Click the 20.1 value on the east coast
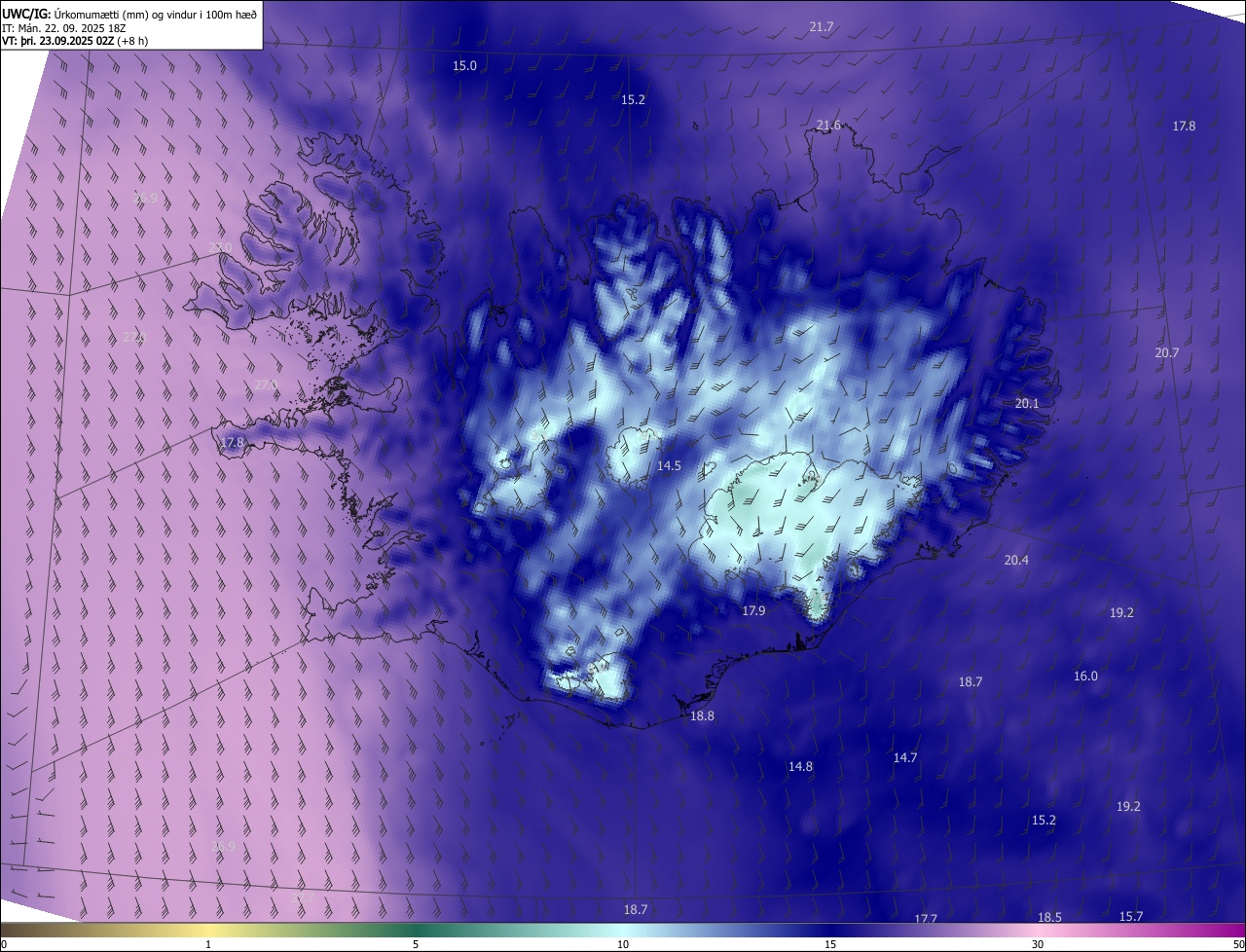The image size is (1246, 952). click(1027, 404)
